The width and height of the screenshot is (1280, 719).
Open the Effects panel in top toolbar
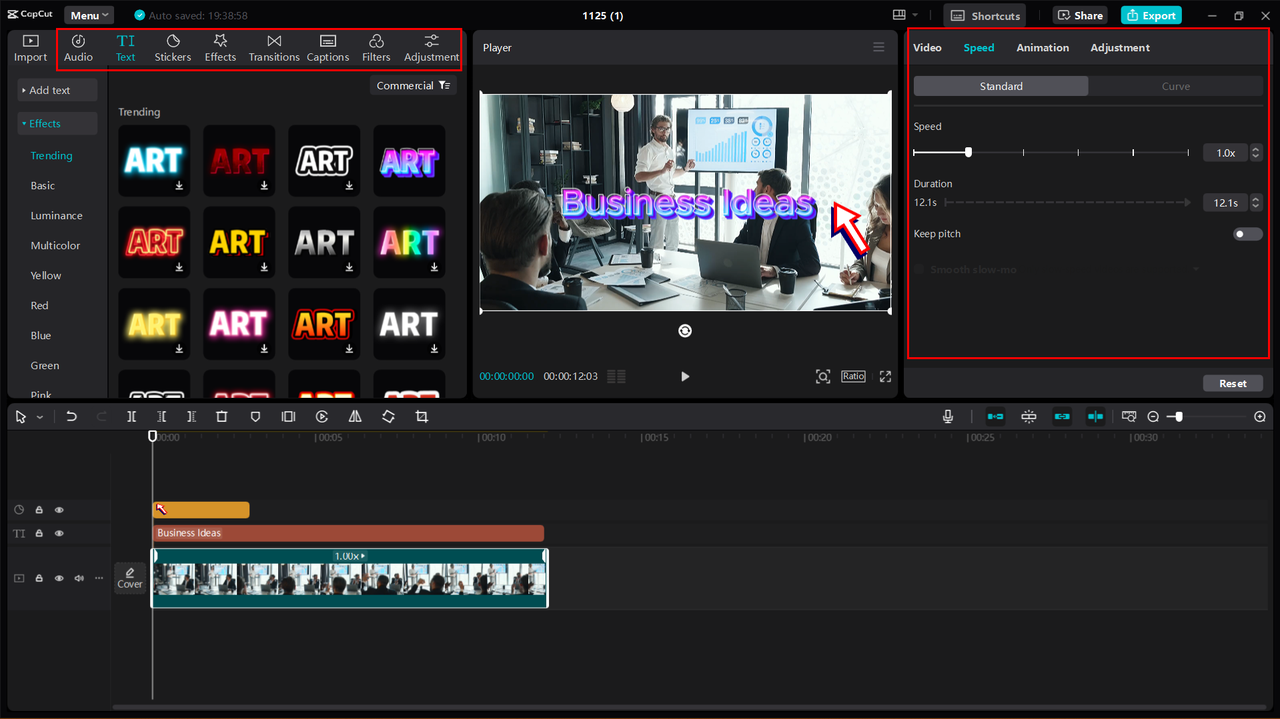pos(220,48)
